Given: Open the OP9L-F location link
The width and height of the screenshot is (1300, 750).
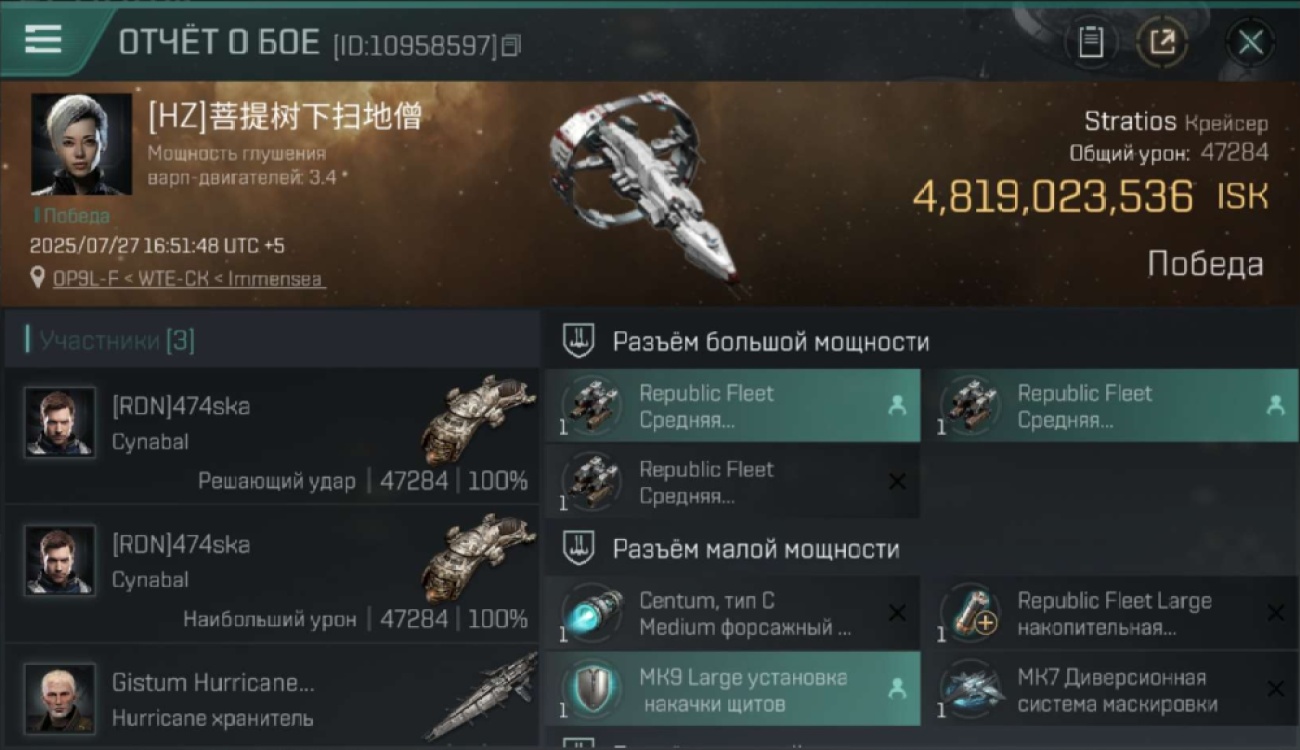Looking at the screenshot, I should click(x=188, y=279).
